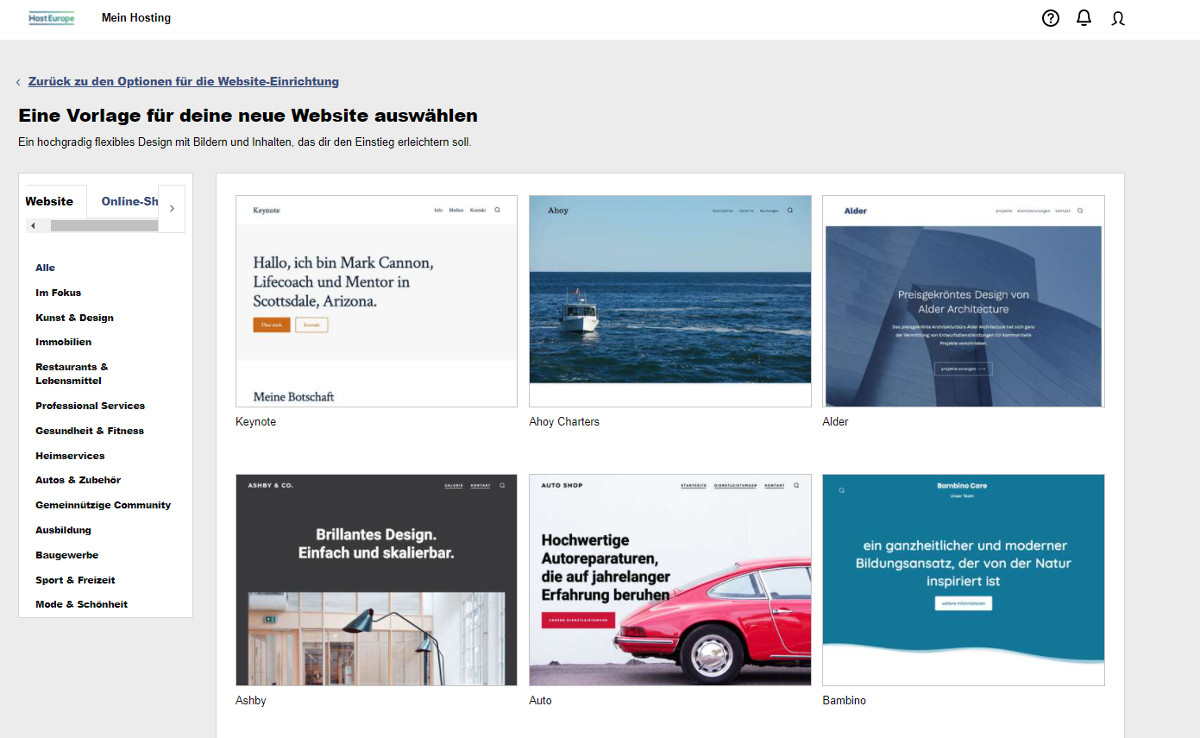The height and width of the screenshot is (738, 1200).
Task: Choose the Alder template thumbnail
Action: pos(963,301)
